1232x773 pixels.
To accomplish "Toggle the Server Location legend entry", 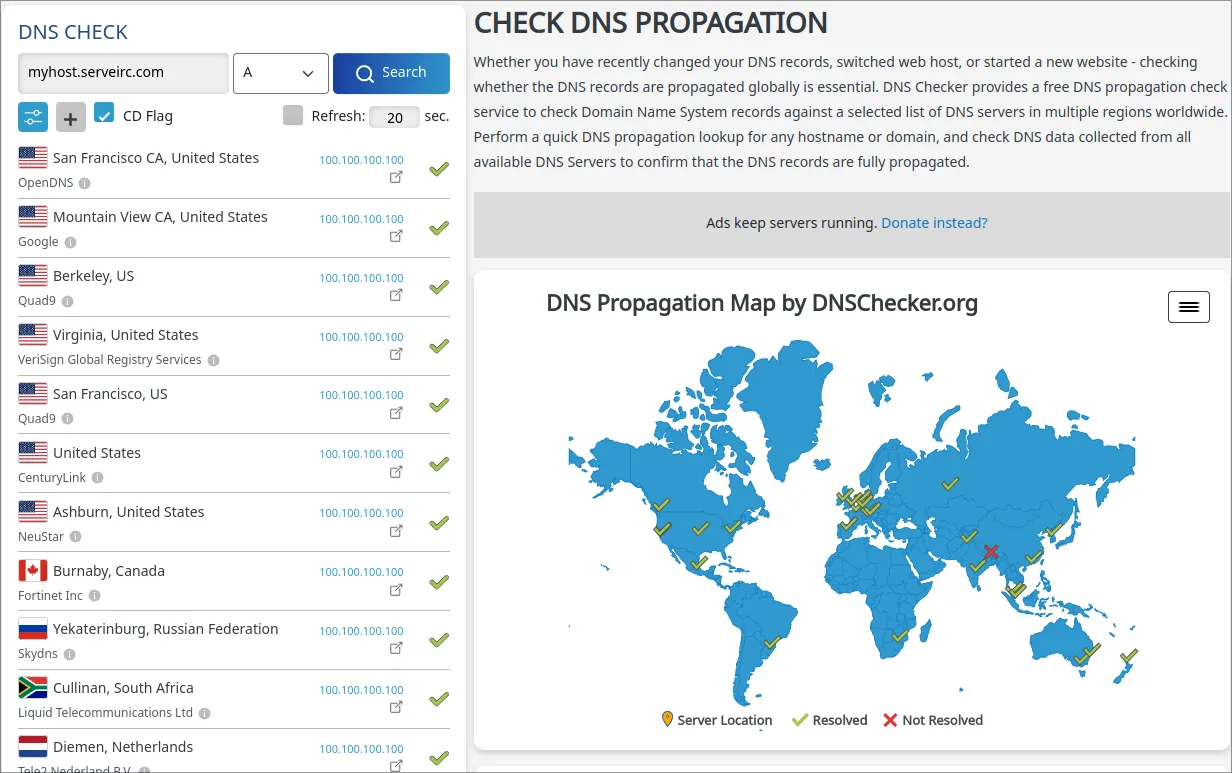I will point(716,720).
